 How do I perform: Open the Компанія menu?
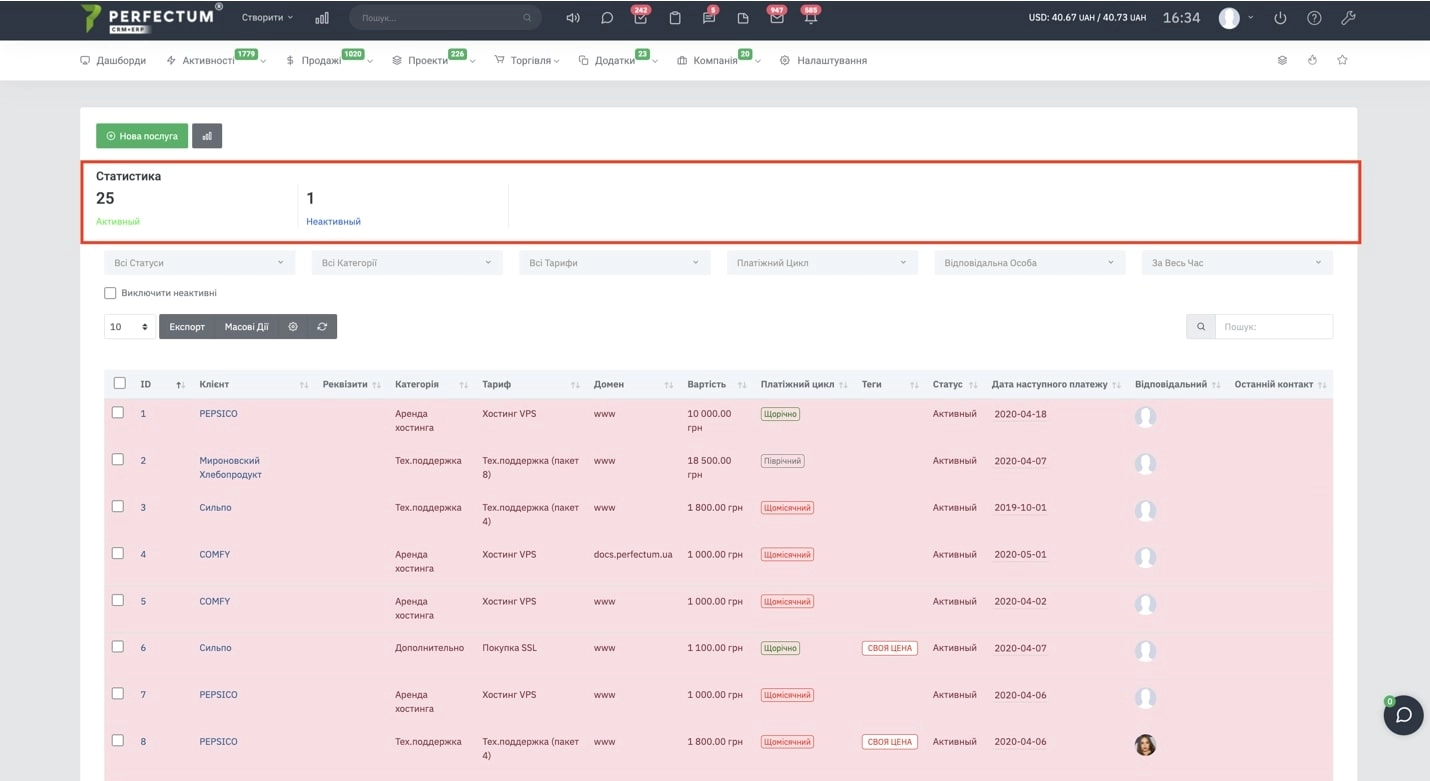pyautogui.click(x=719, y=60)
